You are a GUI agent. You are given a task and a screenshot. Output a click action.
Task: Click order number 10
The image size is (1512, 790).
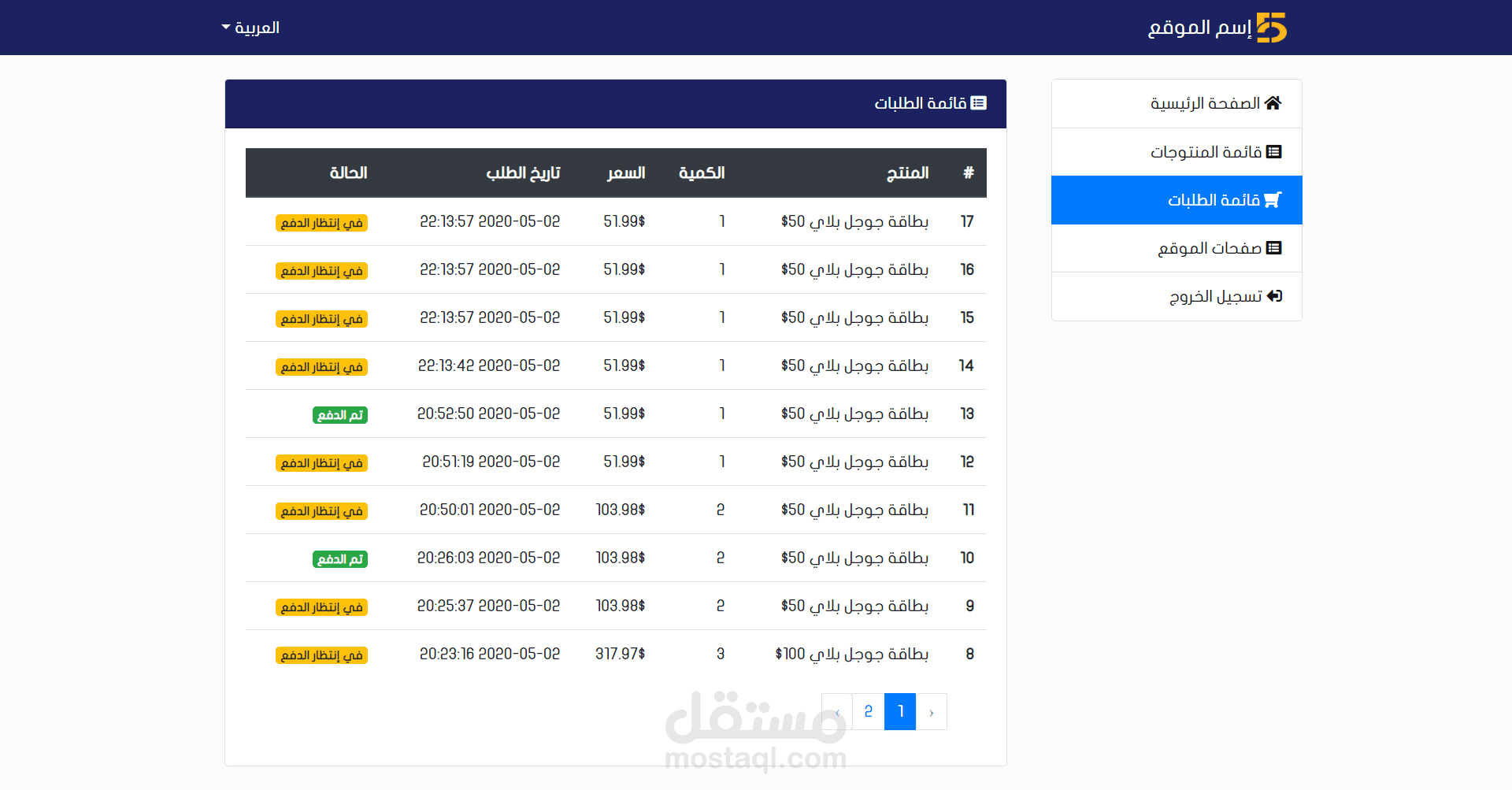[967, 558]
